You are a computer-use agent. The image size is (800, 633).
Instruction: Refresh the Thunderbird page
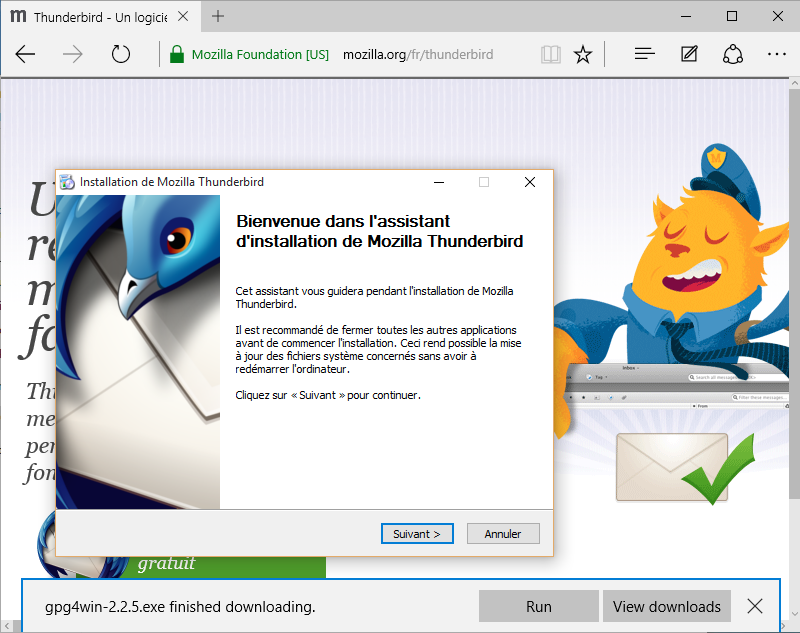coord(121,54)
